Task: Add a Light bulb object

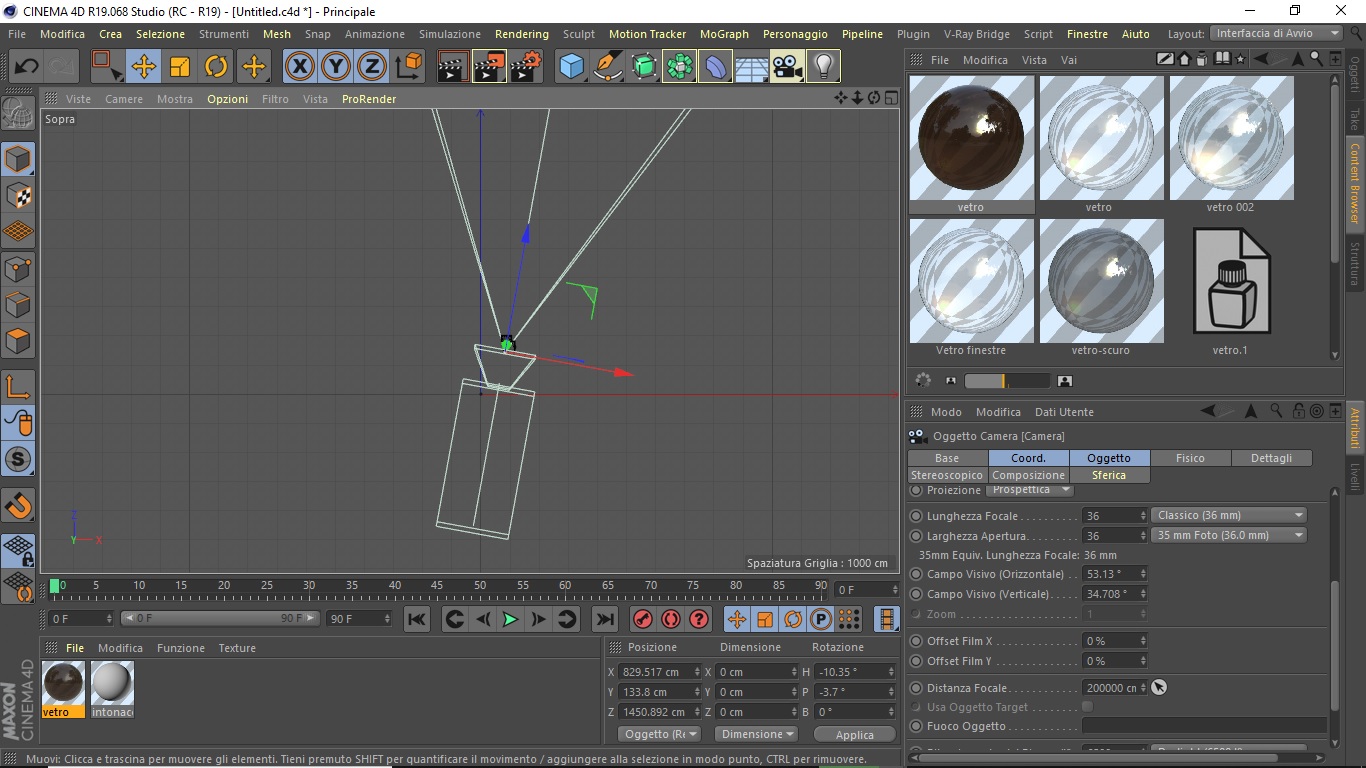Action: tap(823, 67)
